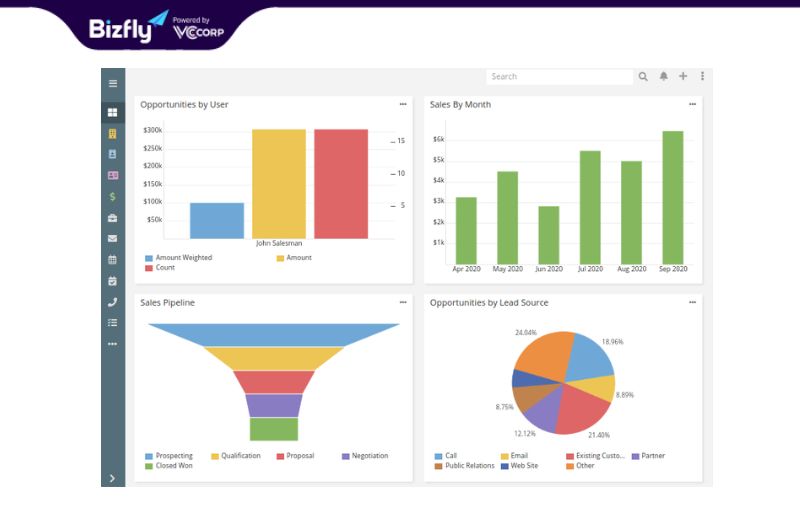
Task: Open options menu of Sales By Month panel
Action: pyautogui.click(x=692, y=104)
